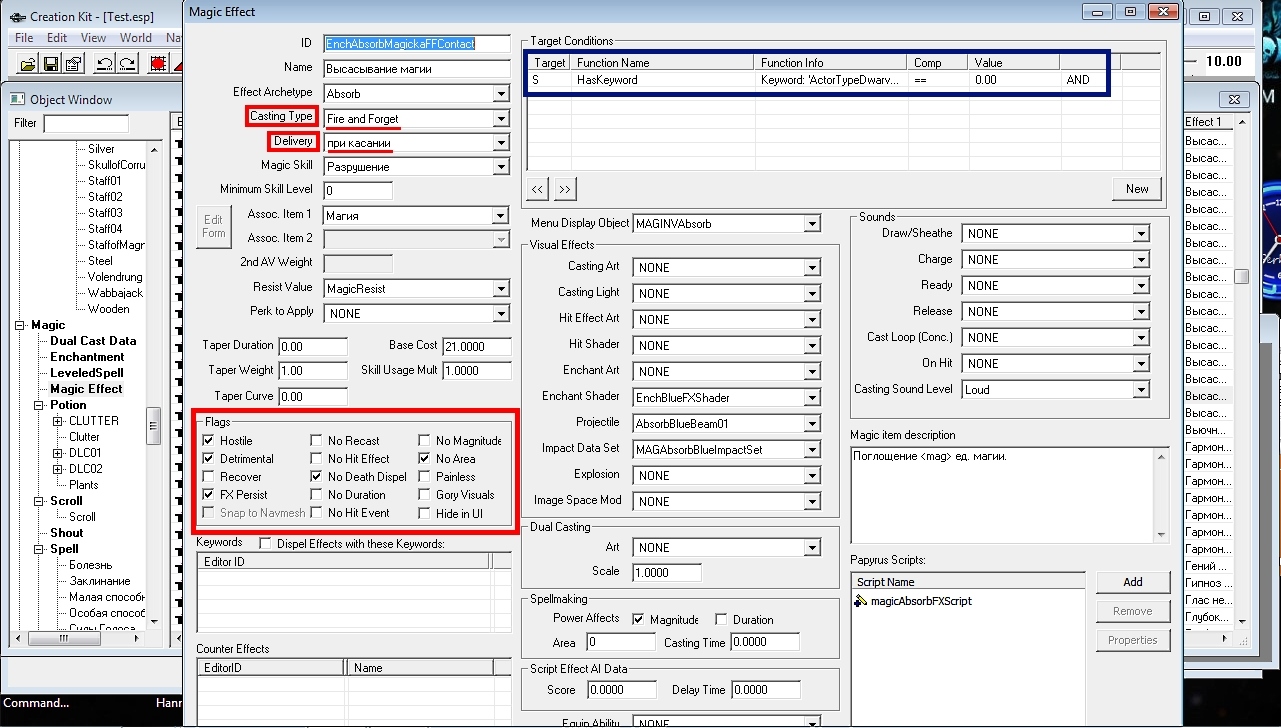1281x728 pixels.
Task: Uncheck the Hostile flag
Action: tap(208, 441)
